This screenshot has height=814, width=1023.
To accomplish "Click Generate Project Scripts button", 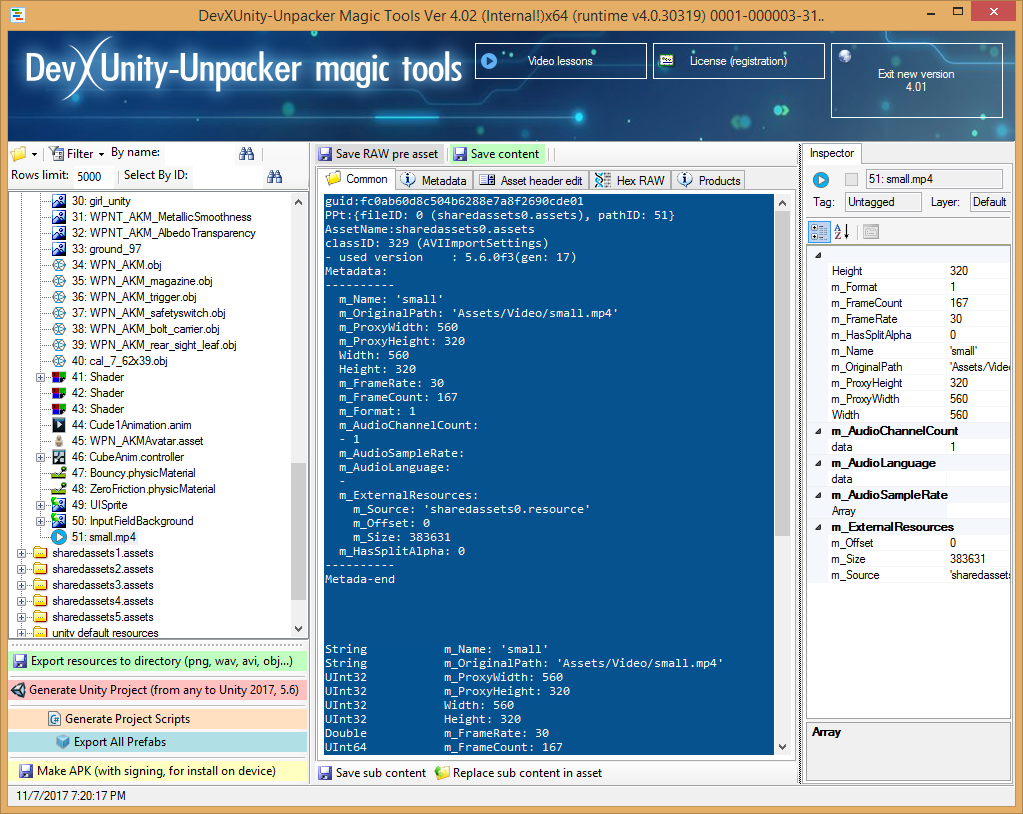I will pyautogui.click(x=158, y=719).
